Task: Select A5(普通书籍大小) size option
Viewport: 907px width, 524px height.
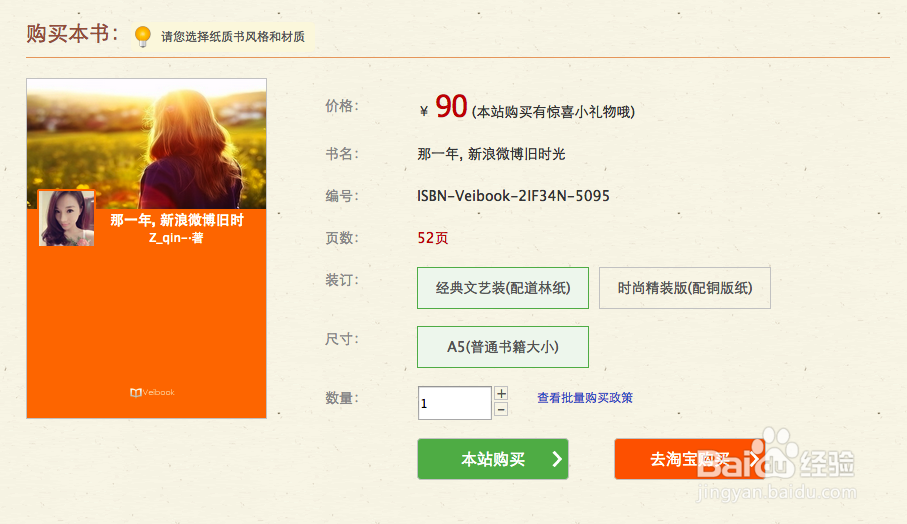Action: pos(503,347)
